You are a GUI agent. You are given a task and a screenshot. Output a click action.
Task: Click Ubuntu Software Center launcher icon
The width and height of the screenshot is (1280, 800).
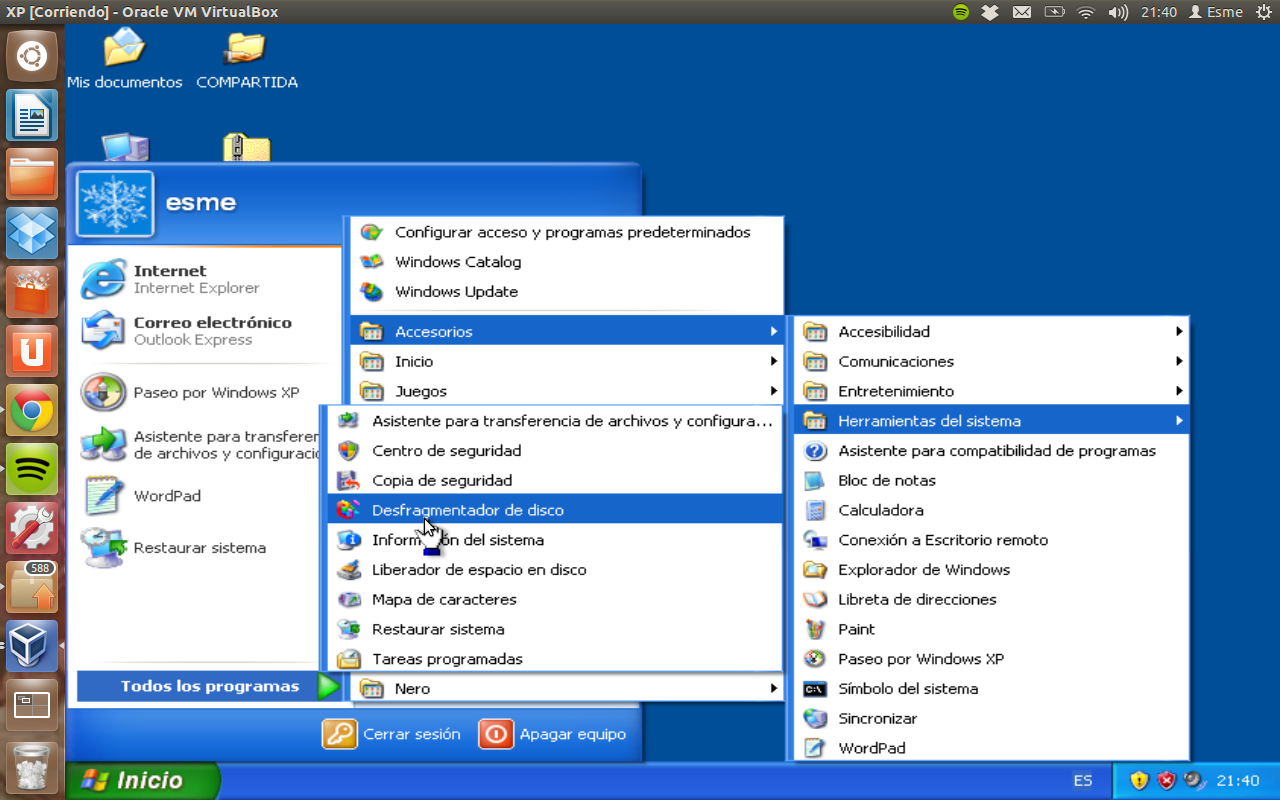[x=32, y=292]
